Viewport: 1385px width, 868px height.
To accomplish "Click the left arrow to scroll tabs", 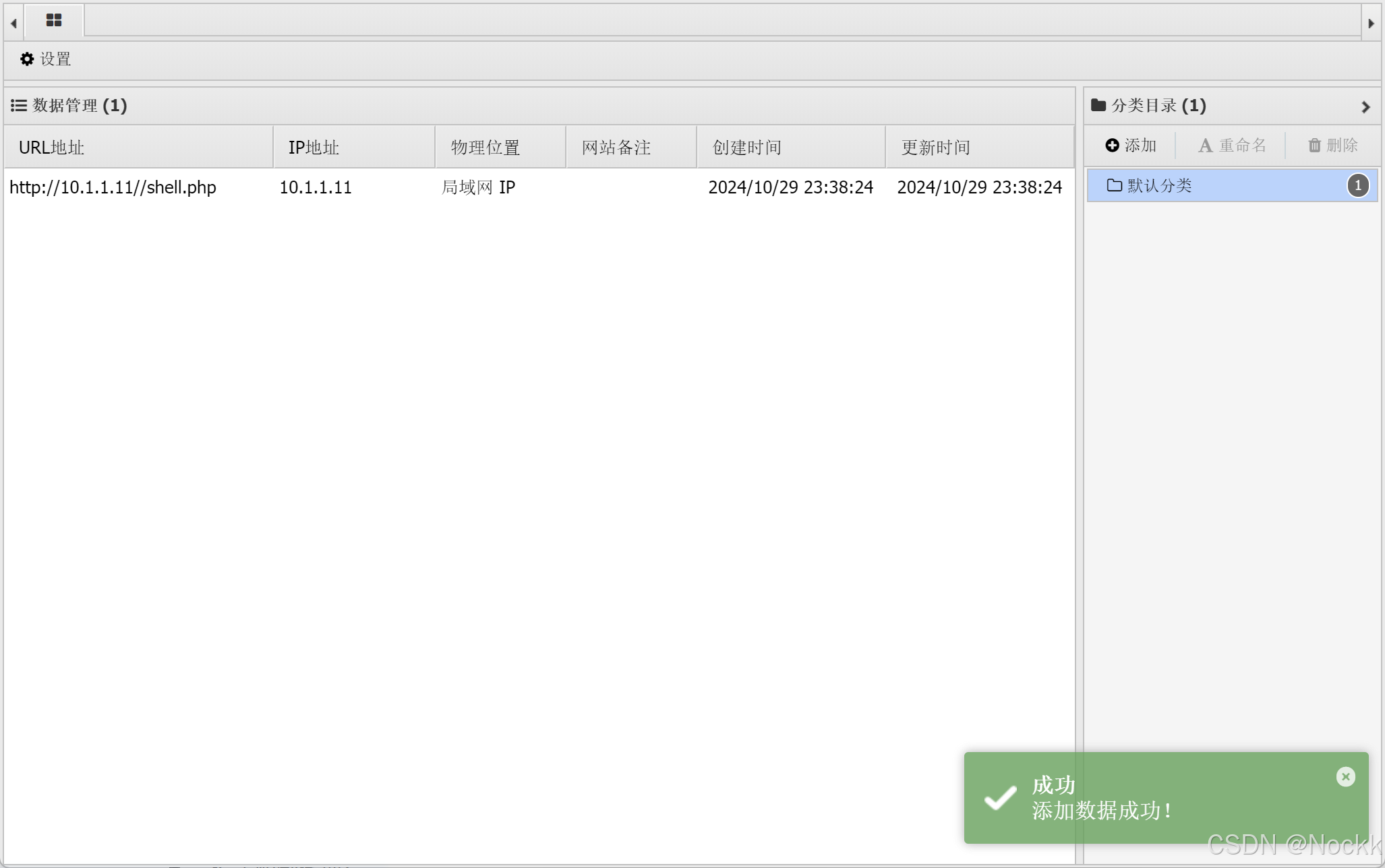I will (13, 22).
